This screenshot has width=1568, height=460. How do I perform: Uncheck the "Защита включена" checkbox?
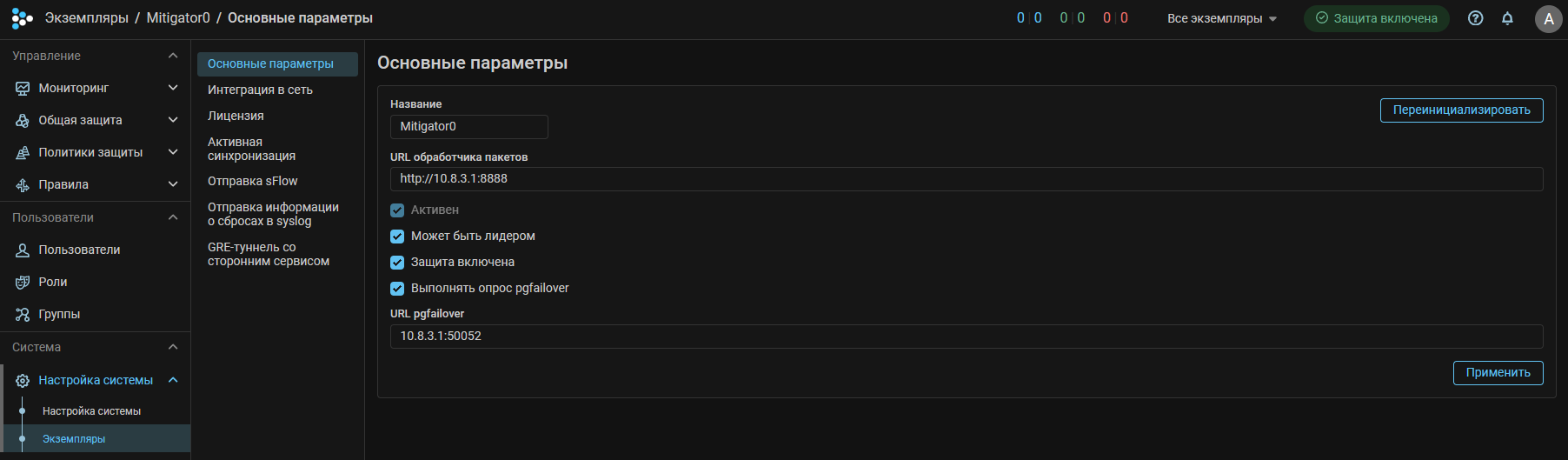[397, 263]
